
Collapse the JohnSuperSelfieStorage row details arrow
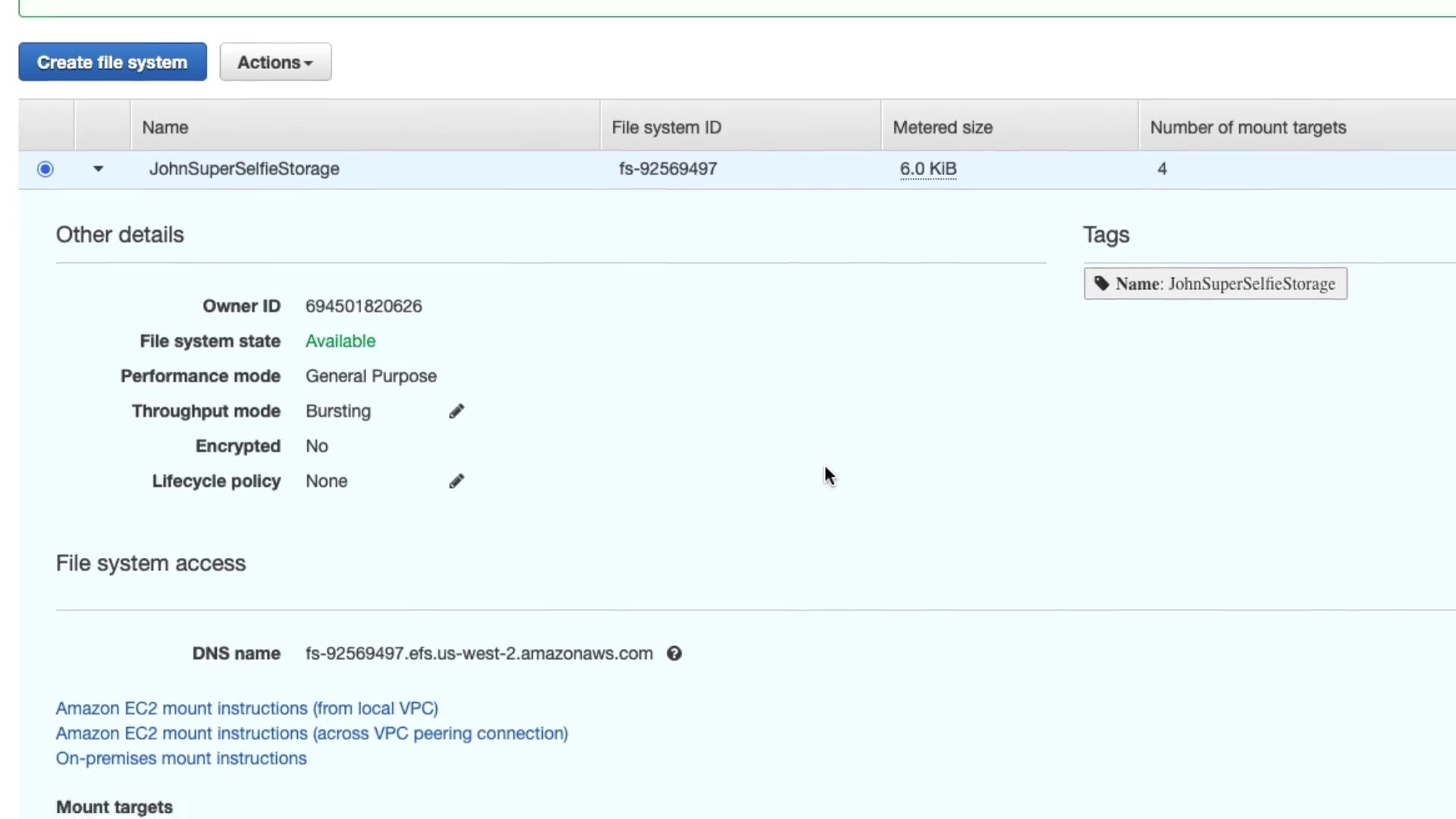click(98, 169)
